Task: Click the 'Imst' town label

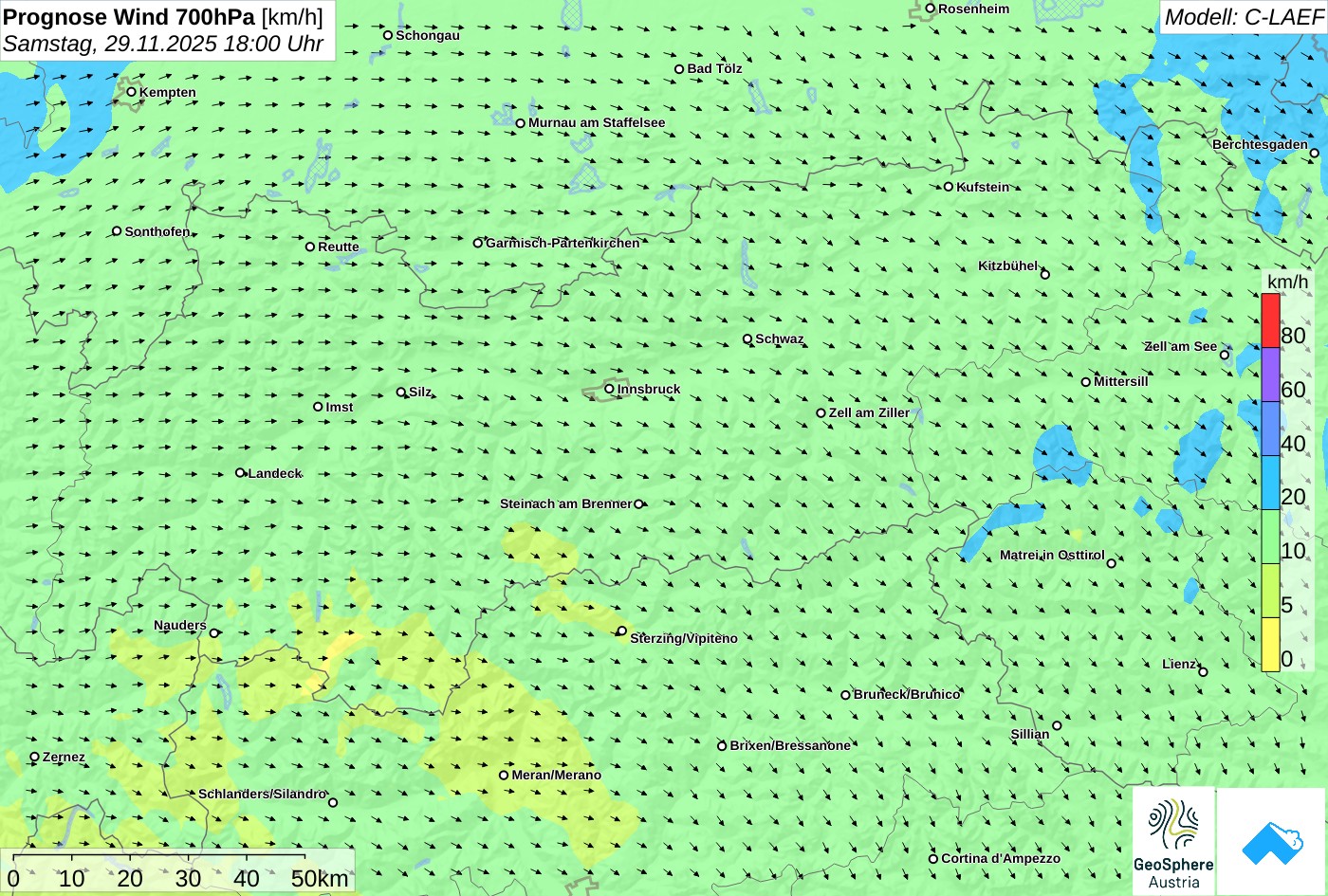Action: (340, 407)
